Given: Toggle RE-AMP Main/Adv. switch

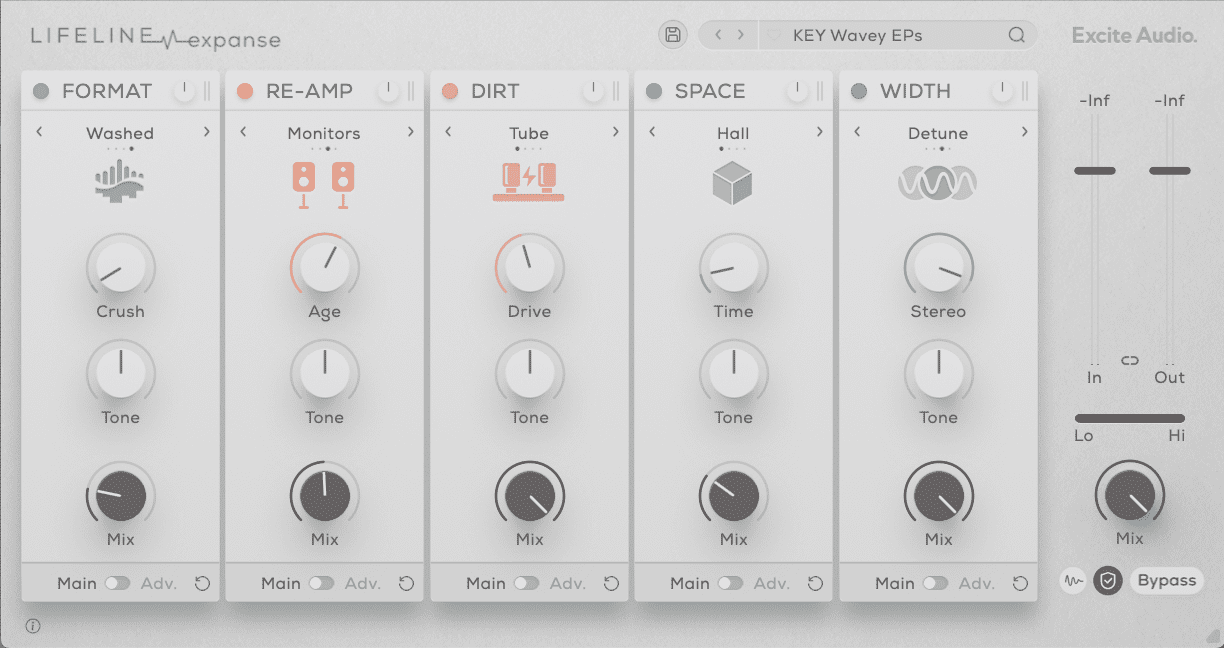Looking at the screenshot, I should (x=322, y=583).
